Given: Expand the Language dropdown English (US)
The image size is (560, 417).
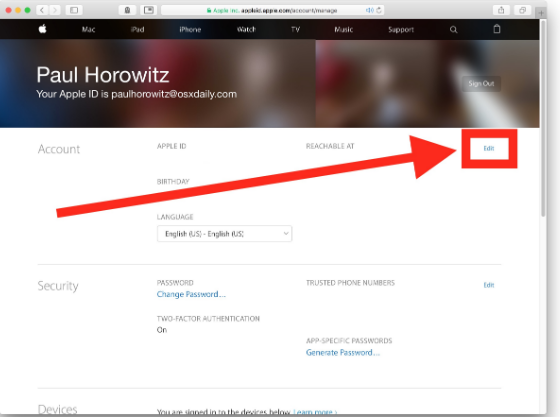Looking at the screenshot, I should tap(224, 233).
